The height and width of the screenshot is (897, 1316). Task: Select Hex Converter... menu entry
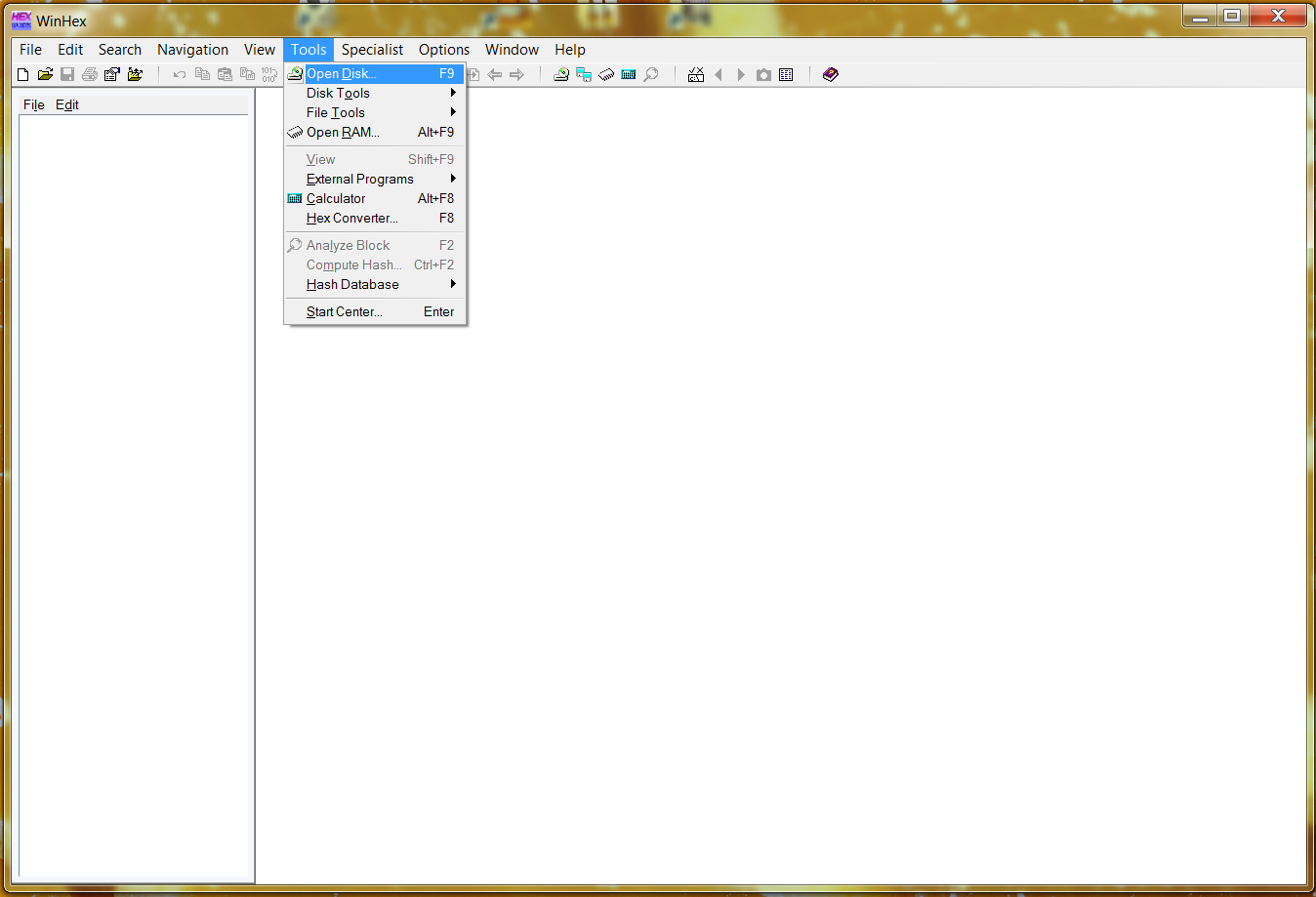(x=376, y=218)
